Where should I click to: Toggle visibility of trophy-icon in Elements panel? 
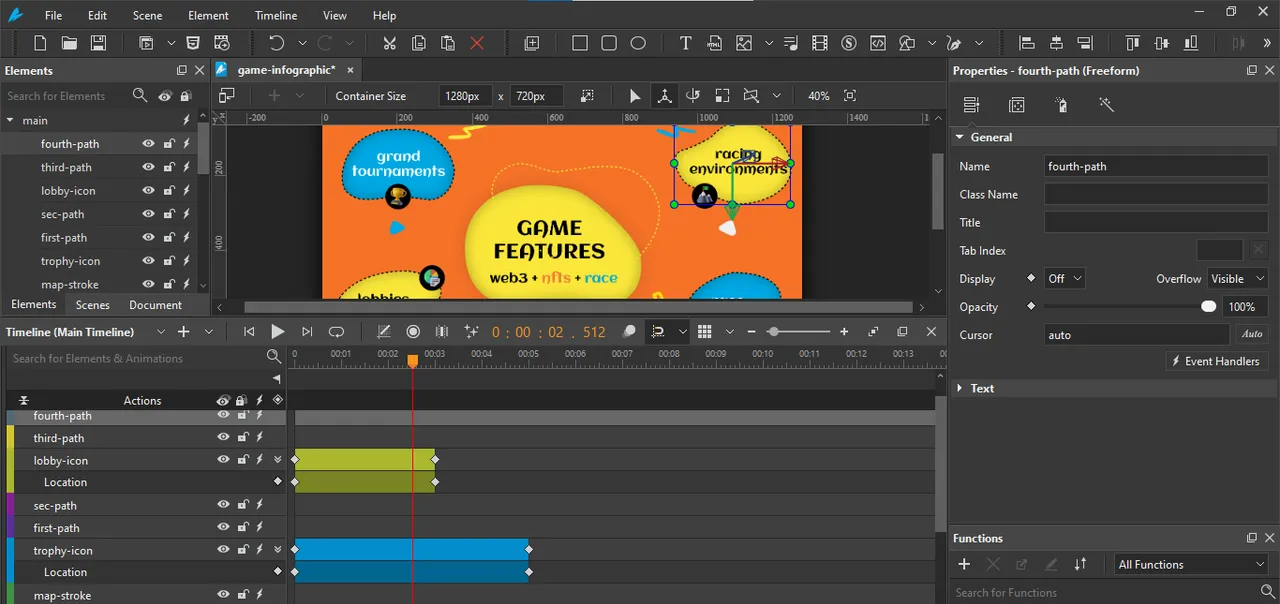(148, 261)
